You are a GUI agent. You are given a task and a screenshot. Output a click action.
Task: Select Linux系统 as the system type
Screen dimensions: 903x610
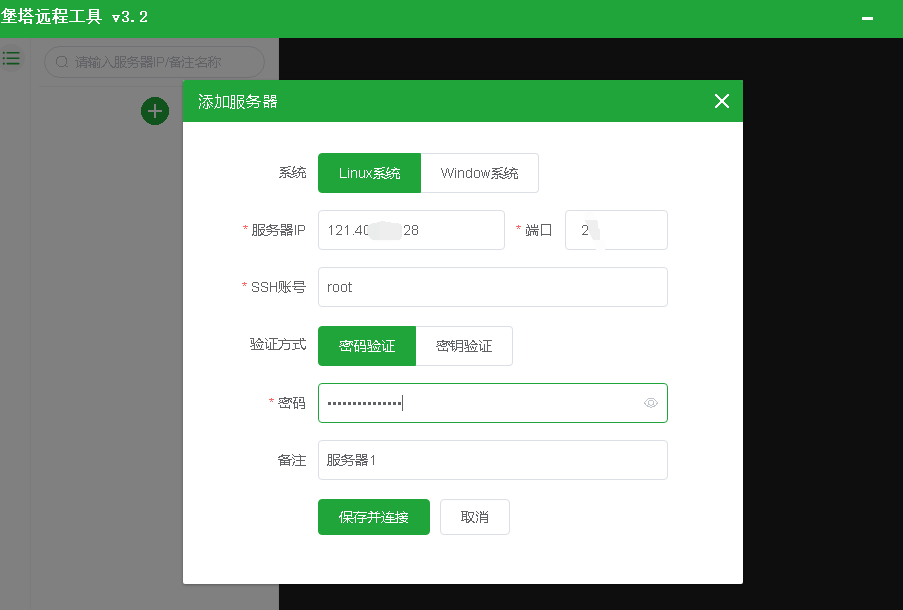pyautogui.click(x=369, y=173)
